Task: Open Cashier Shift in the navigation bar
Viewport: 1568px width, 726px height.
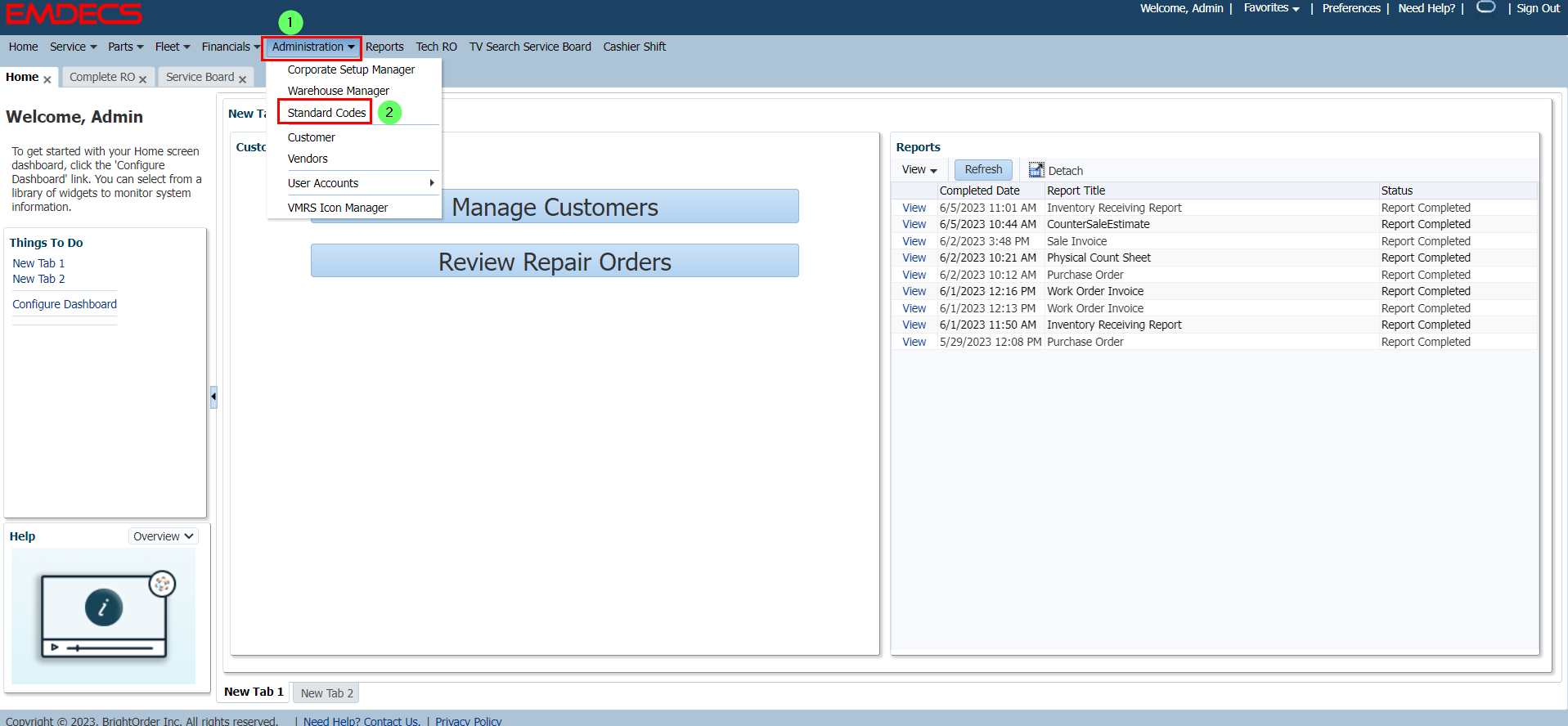Action: tap(635, 47)
